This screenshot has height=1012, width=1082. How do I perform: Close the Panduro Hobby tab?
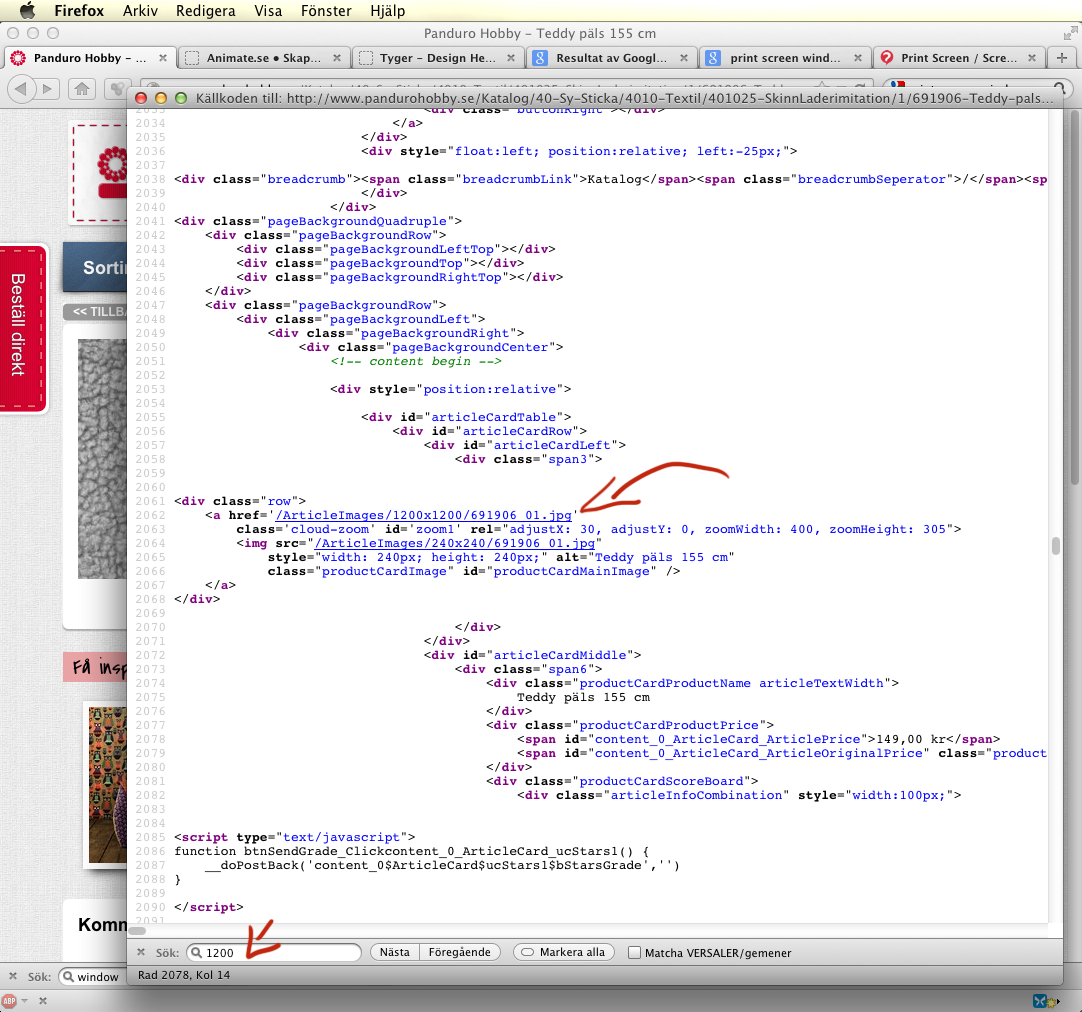163,58
